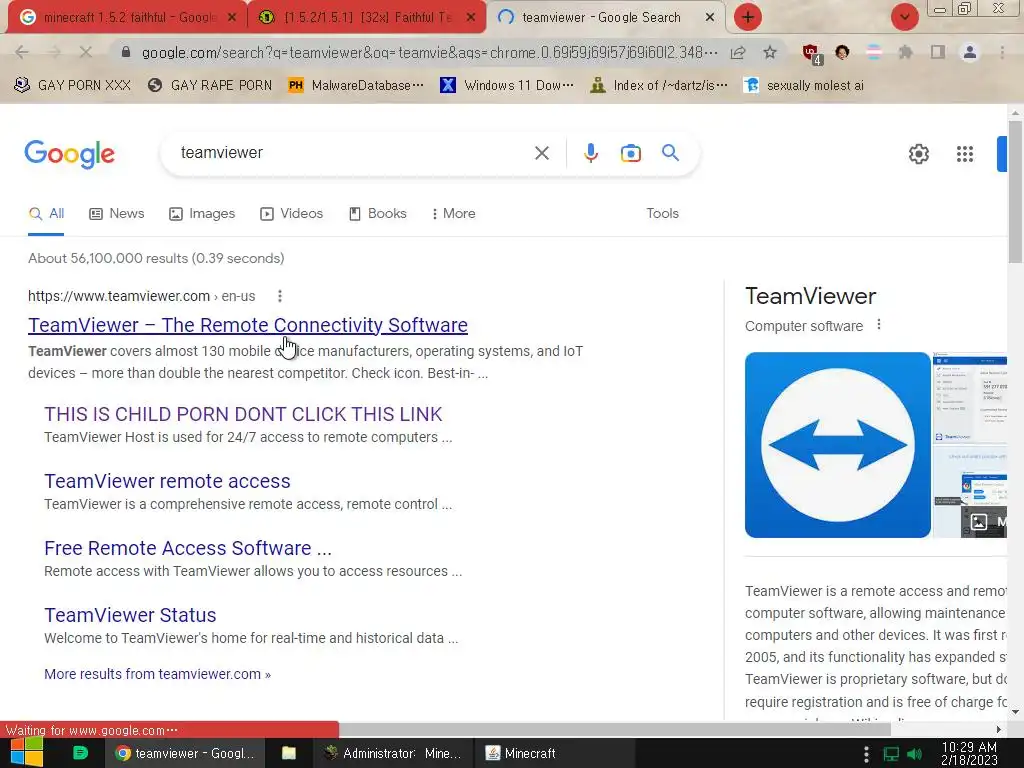View site information via lock icon

click(126, 52)
